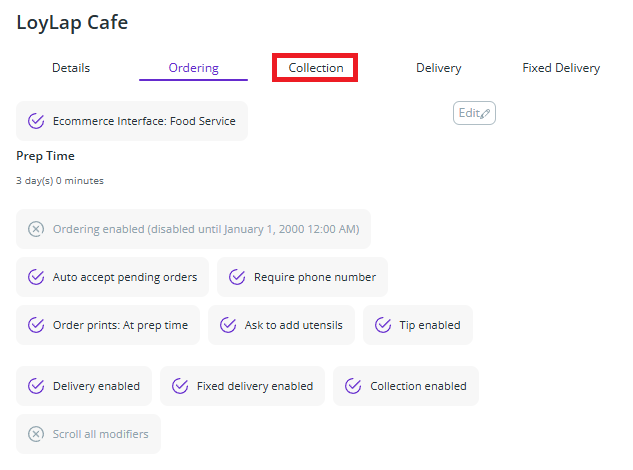Click the Ecommerce Interface checkmark icon
Screen dimensions: 633x470
point(36,121)
